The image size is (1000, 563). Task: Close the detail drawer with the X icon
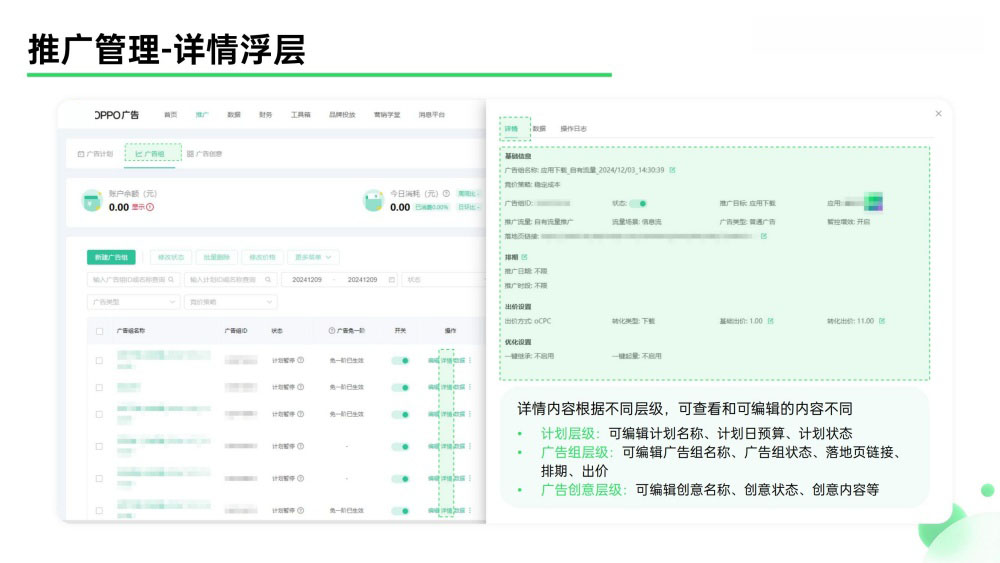tap(938, 113)
